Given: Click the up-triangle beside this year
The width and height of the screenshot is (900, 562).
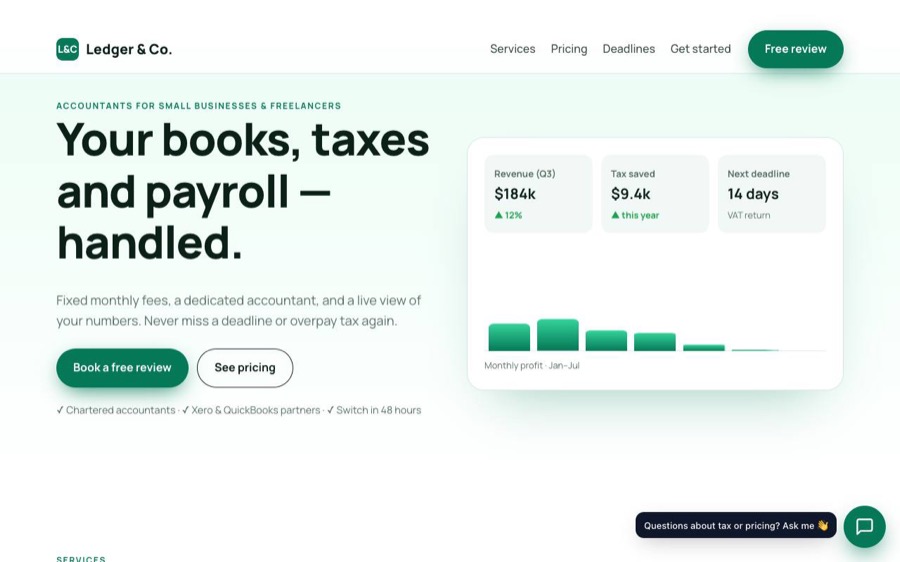Looking at the screenshot, I should [615, 215].
